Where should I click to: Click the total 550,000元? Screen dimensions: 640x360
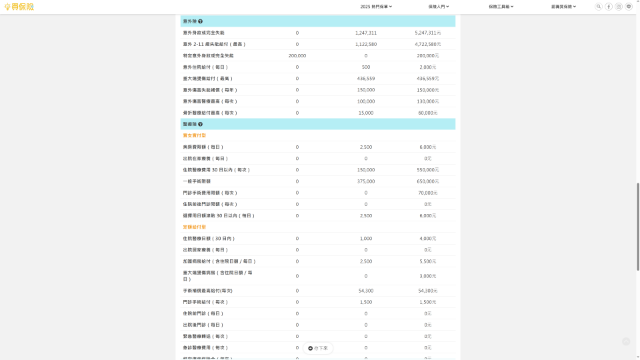pos(428,170)
